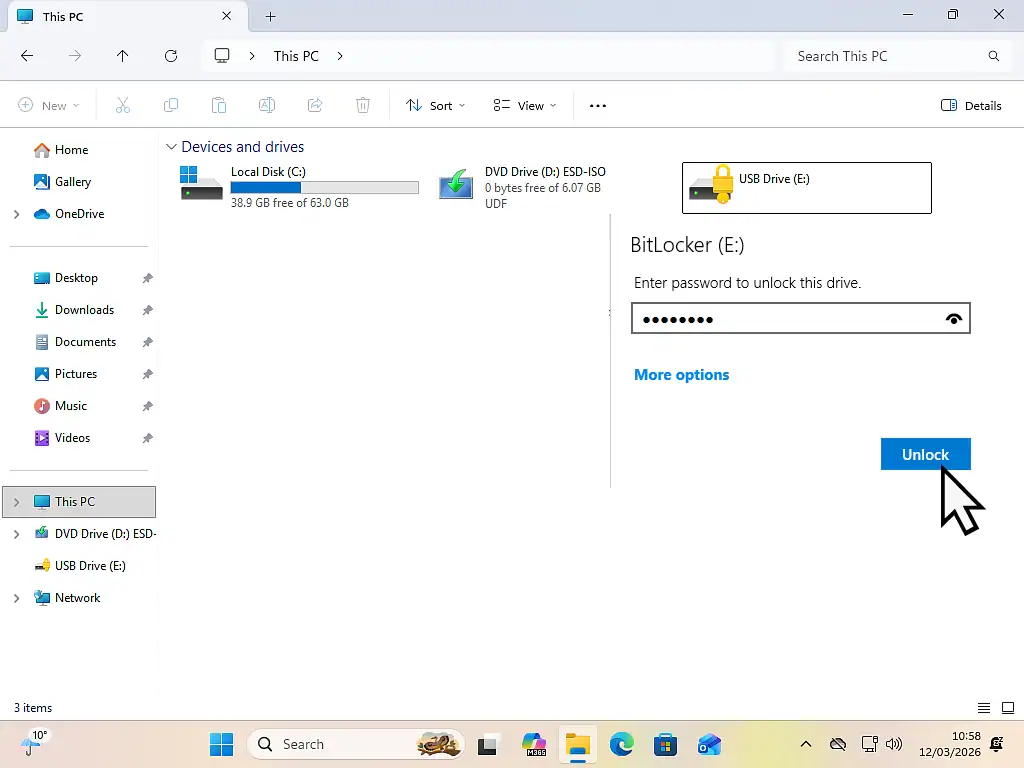Open the Details pane
Image resolution: width=1024 pixels, height=768 pixels.
(970, 105)
